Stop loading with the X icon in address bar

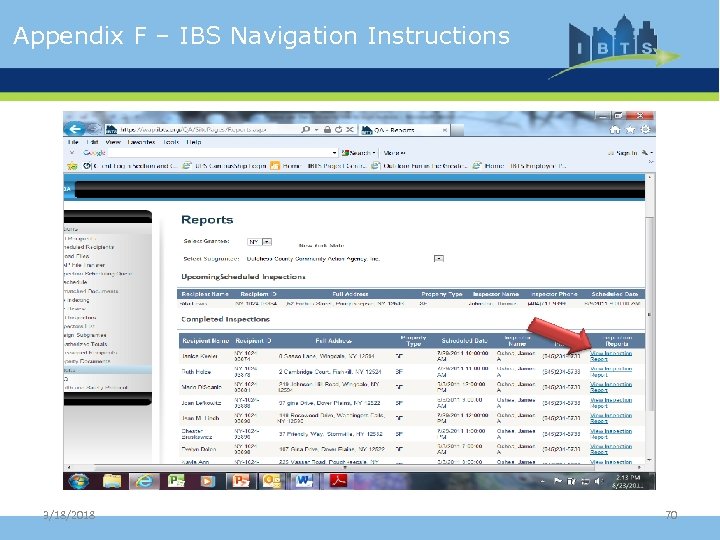click(350, 129)
